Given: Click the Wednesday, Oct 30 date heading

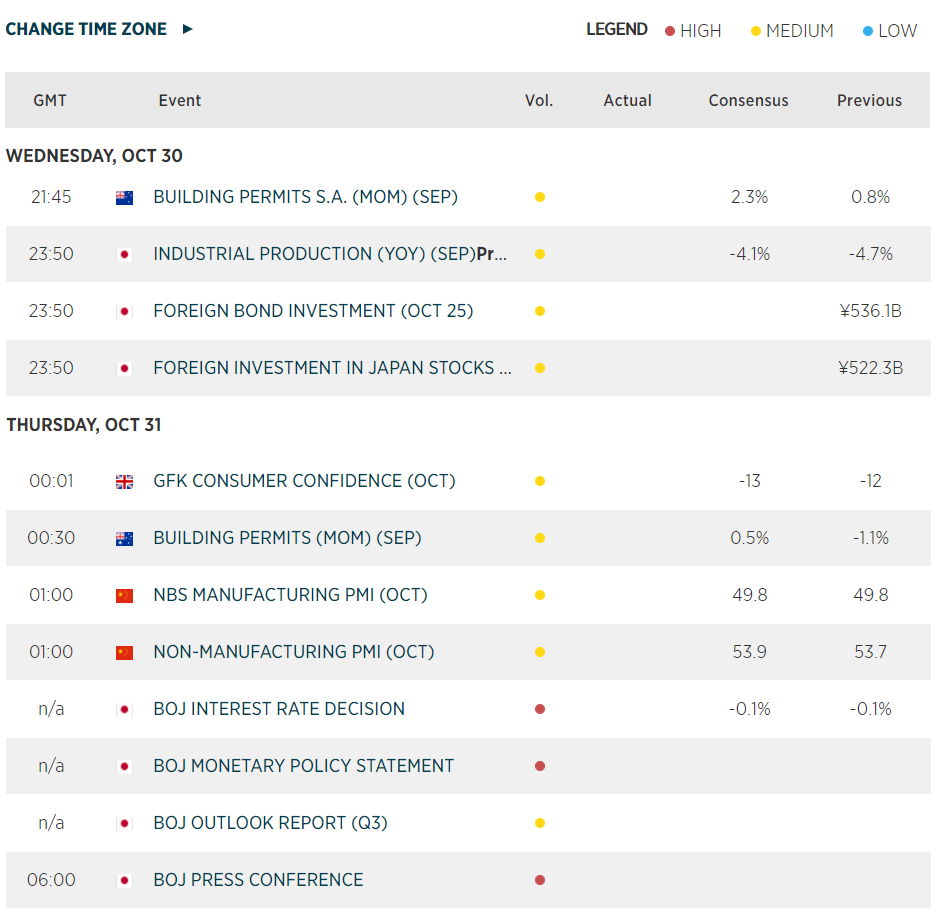Looking at the screenshot, I should (x=94, y=156).
